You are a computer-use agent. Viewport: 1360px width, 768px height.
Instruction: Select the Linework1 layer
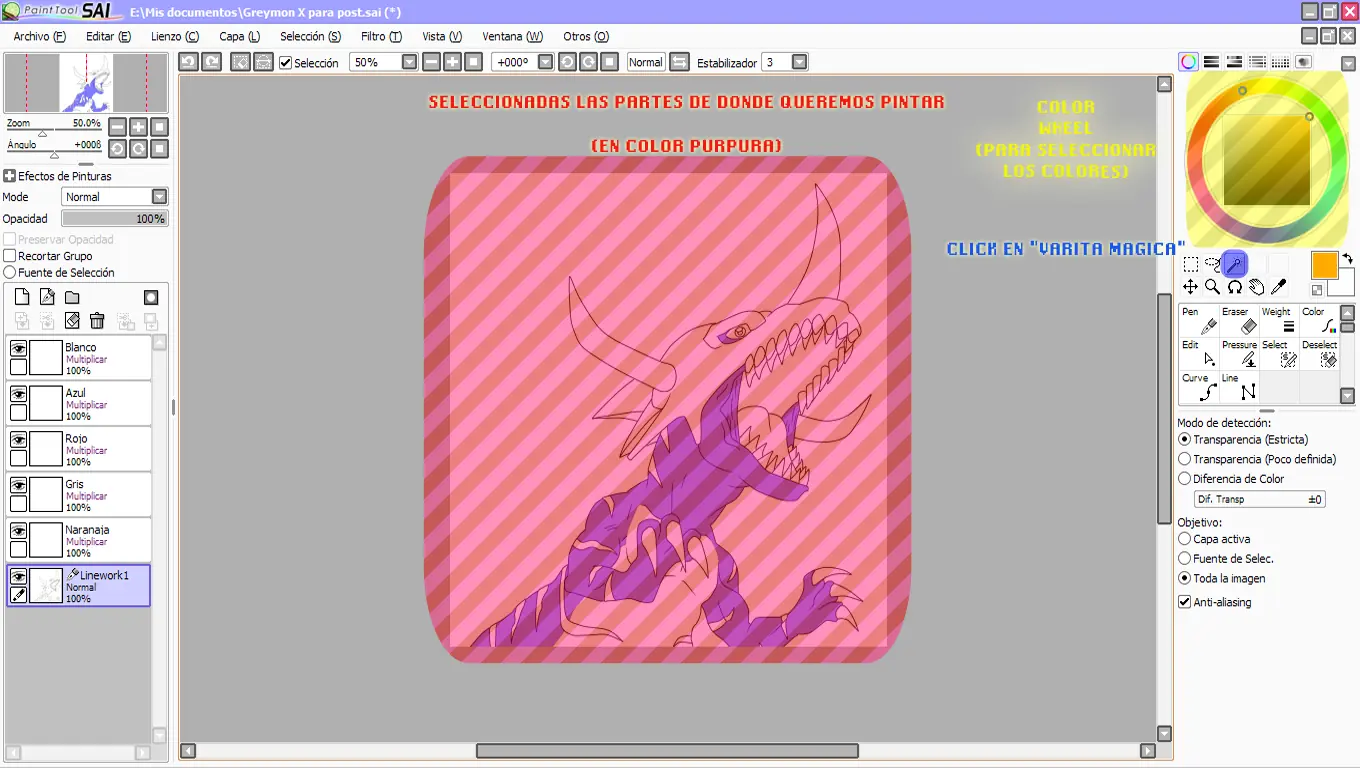coord(78,586)
